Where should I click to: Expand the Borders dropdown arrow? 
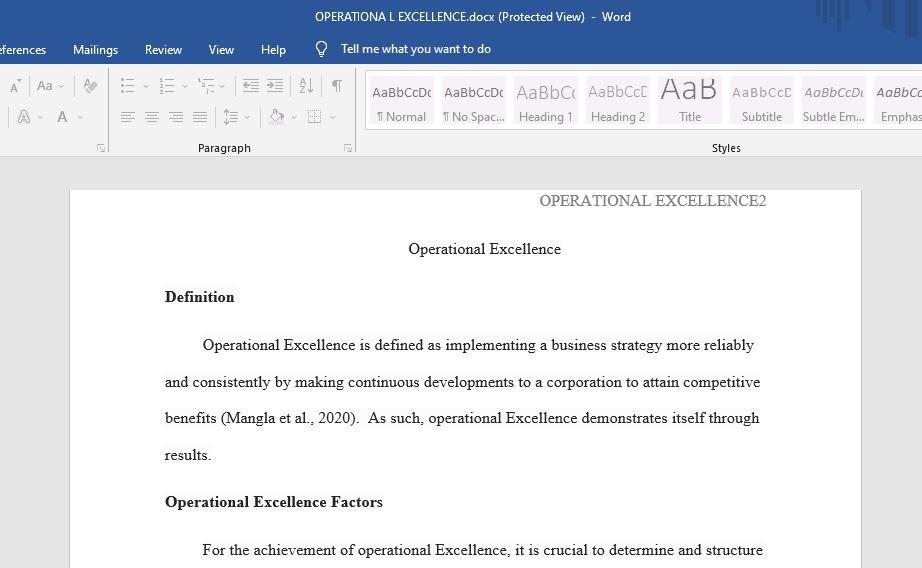[x=333, y=118]
